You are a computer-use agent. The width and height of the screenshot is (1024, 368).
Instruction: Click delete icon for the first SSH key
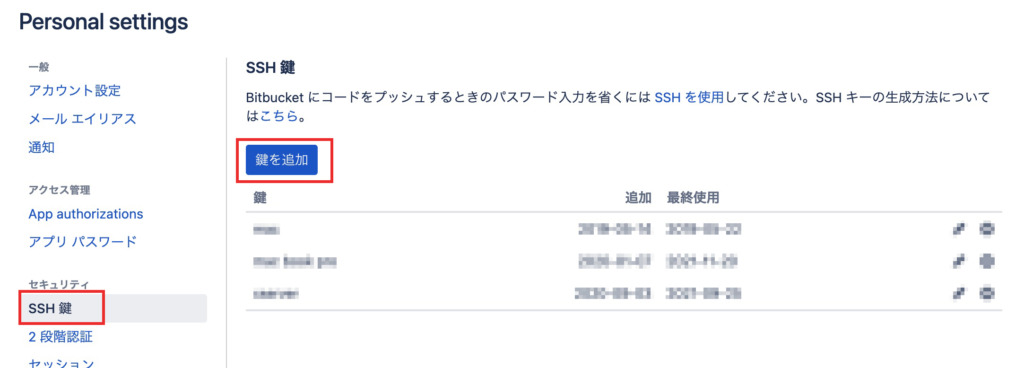point(987,229)
